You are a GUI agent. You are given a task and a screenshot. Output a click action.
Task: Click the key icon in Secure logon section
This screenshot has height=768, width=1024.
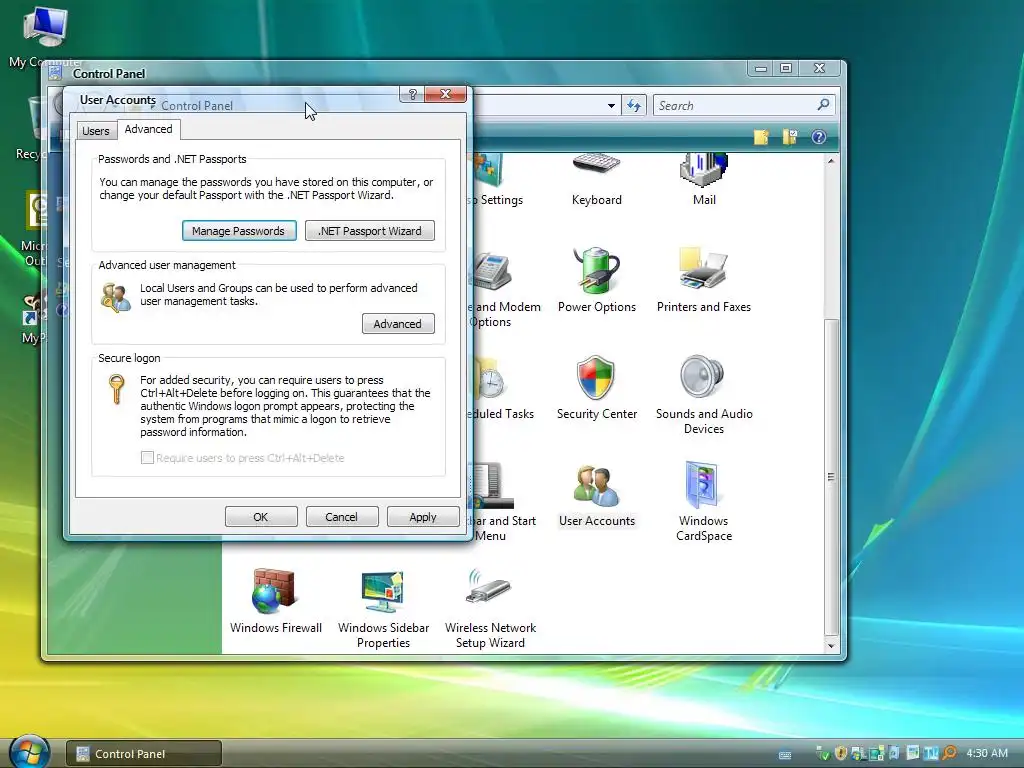[x=116, y=389]
